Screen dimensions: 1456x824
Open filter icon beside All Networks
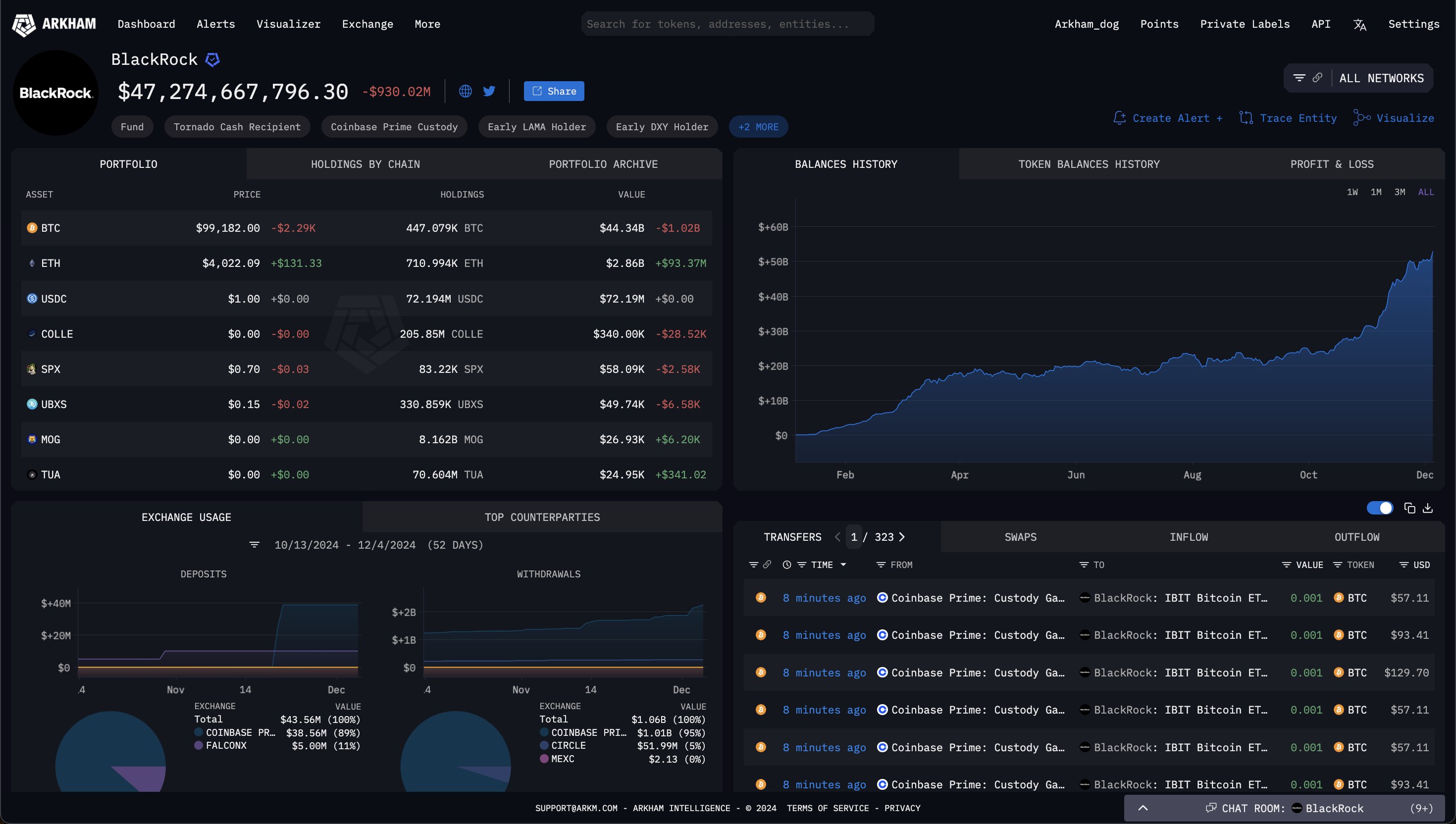[x=1299, y=78]
